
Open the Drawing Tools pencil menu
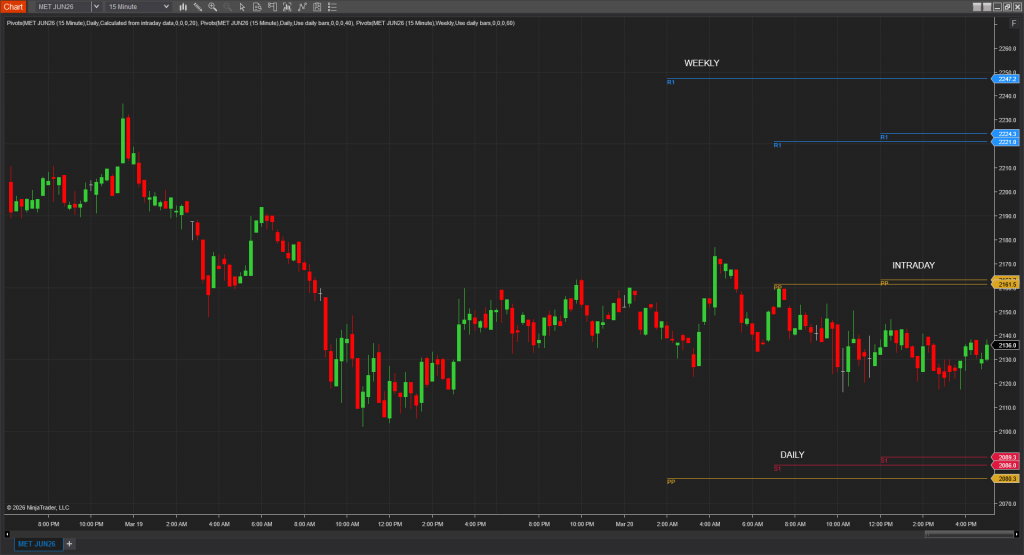point(198,7)
